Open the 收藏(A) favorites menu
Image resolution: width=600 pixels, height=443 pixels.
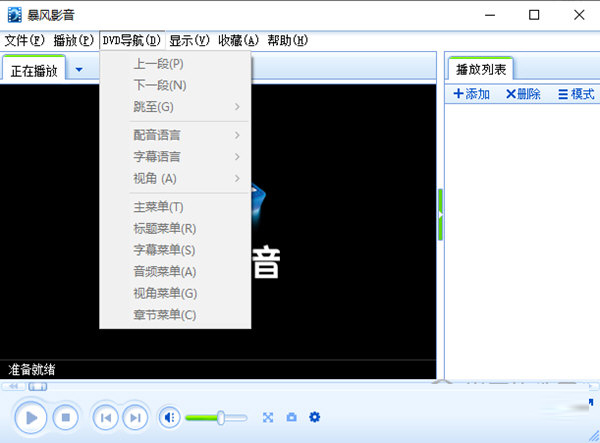238,40
